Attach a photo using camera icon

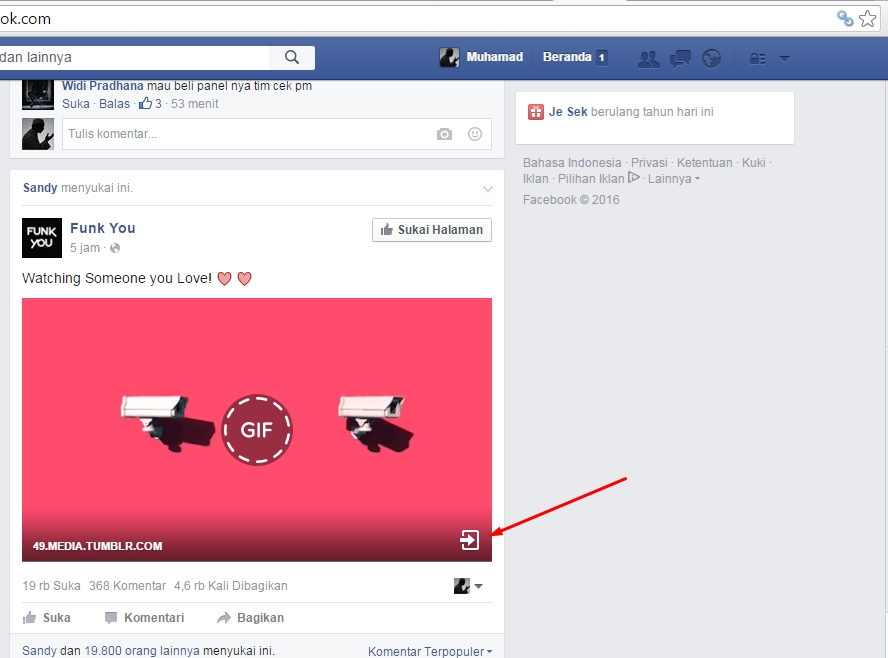(x=445, y=134)
